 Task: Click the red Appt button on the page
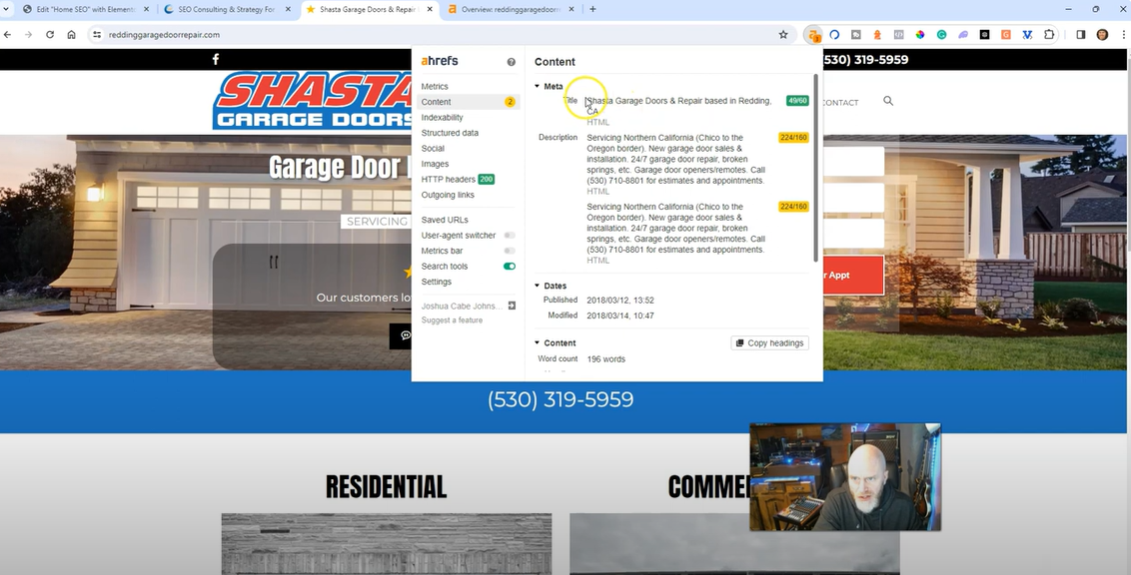853,275
